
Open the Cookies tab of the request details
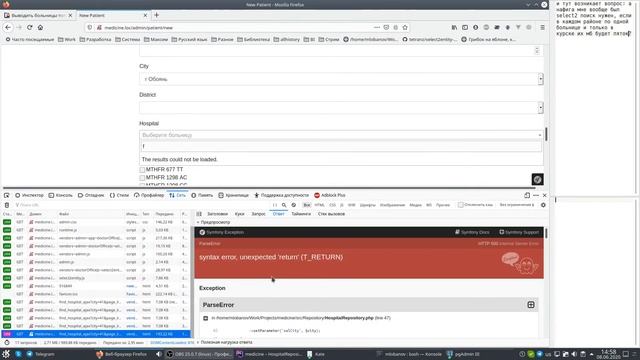tap(240, 214)
